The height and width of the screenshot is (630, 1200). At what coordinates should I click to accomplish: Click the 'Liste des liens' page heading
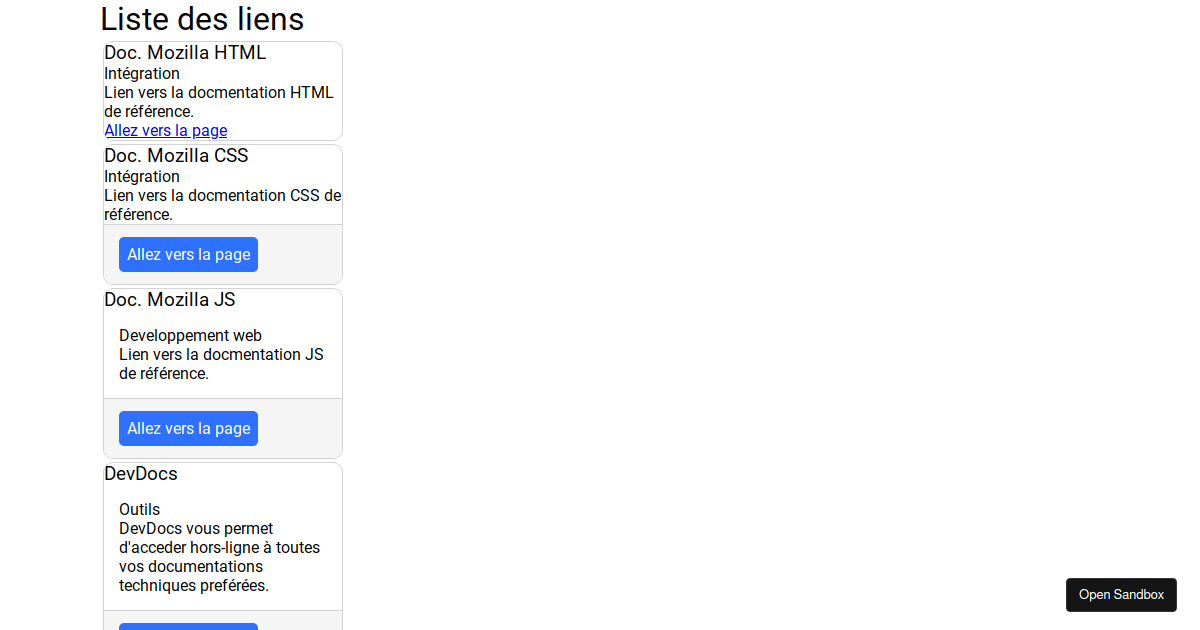click(202, 19)
